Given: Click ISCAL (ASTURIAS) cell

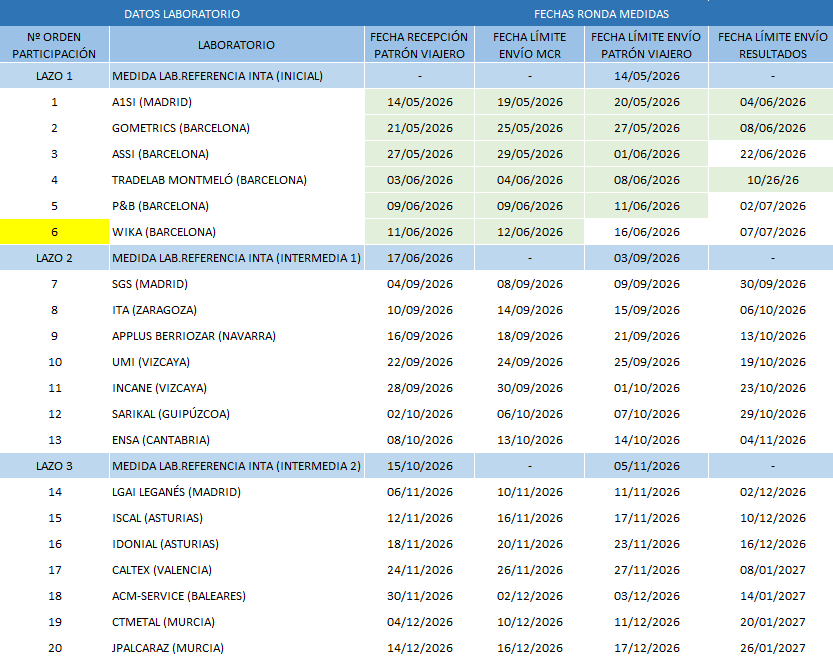Looking at the screenshot, I should tap(236, 518).
